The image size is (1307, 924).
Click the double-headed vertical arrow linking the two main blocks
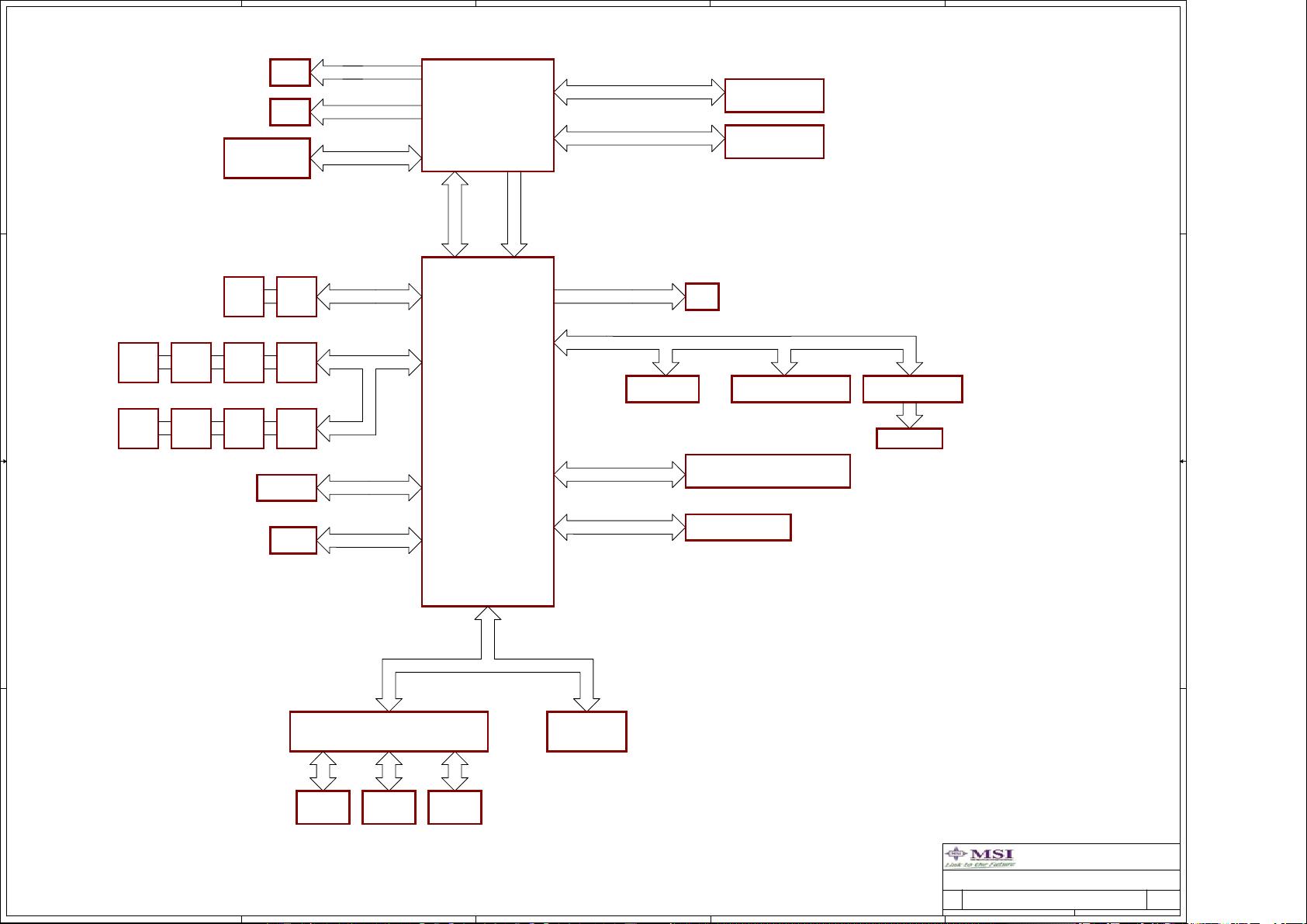[455, 214]
